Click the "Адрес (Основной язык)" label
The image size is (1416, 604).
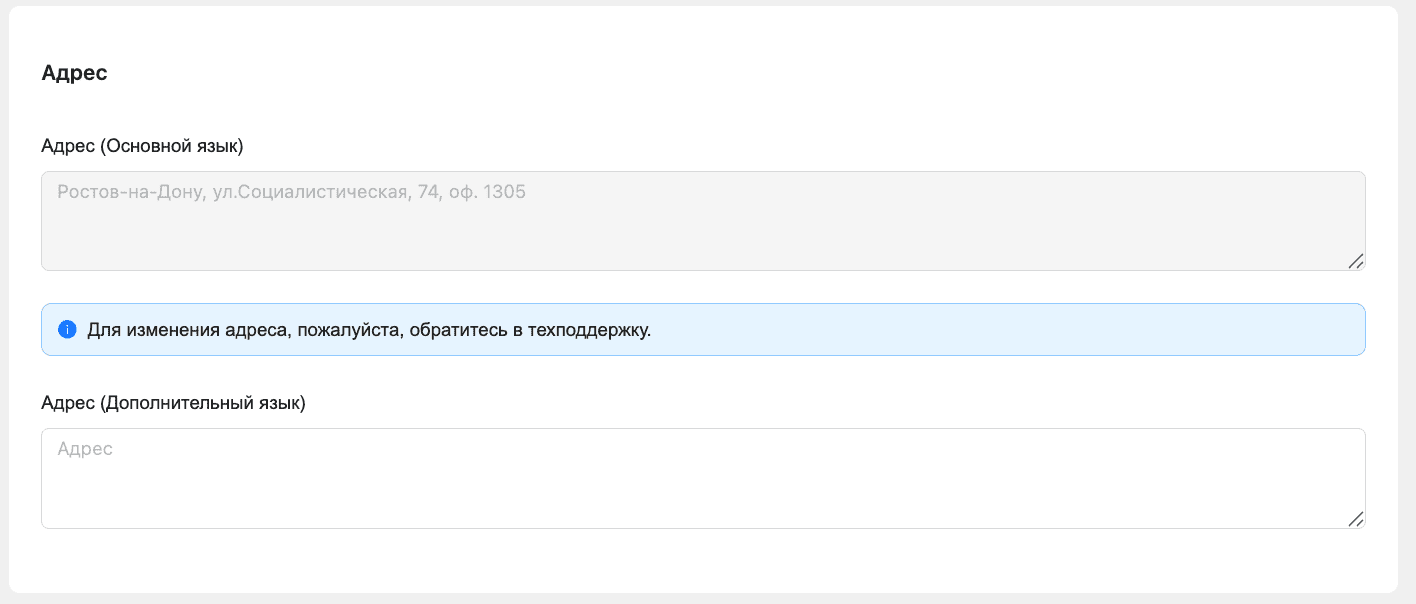(x=142, y=146)
